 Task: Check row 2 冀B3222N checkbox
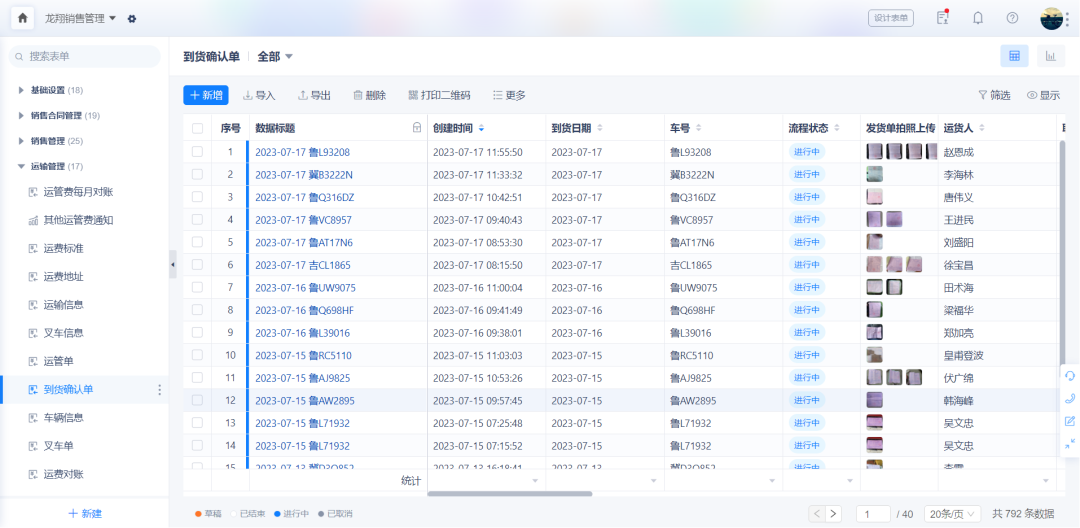click(x=198, y=174)
